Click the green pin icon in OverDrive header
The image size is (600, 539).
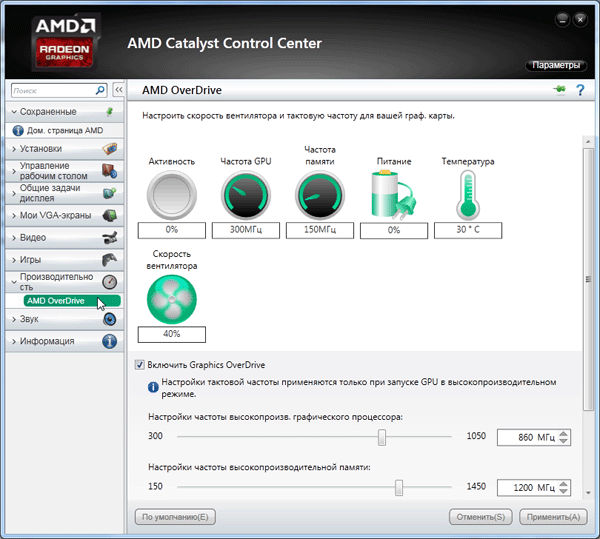point(559,90)
